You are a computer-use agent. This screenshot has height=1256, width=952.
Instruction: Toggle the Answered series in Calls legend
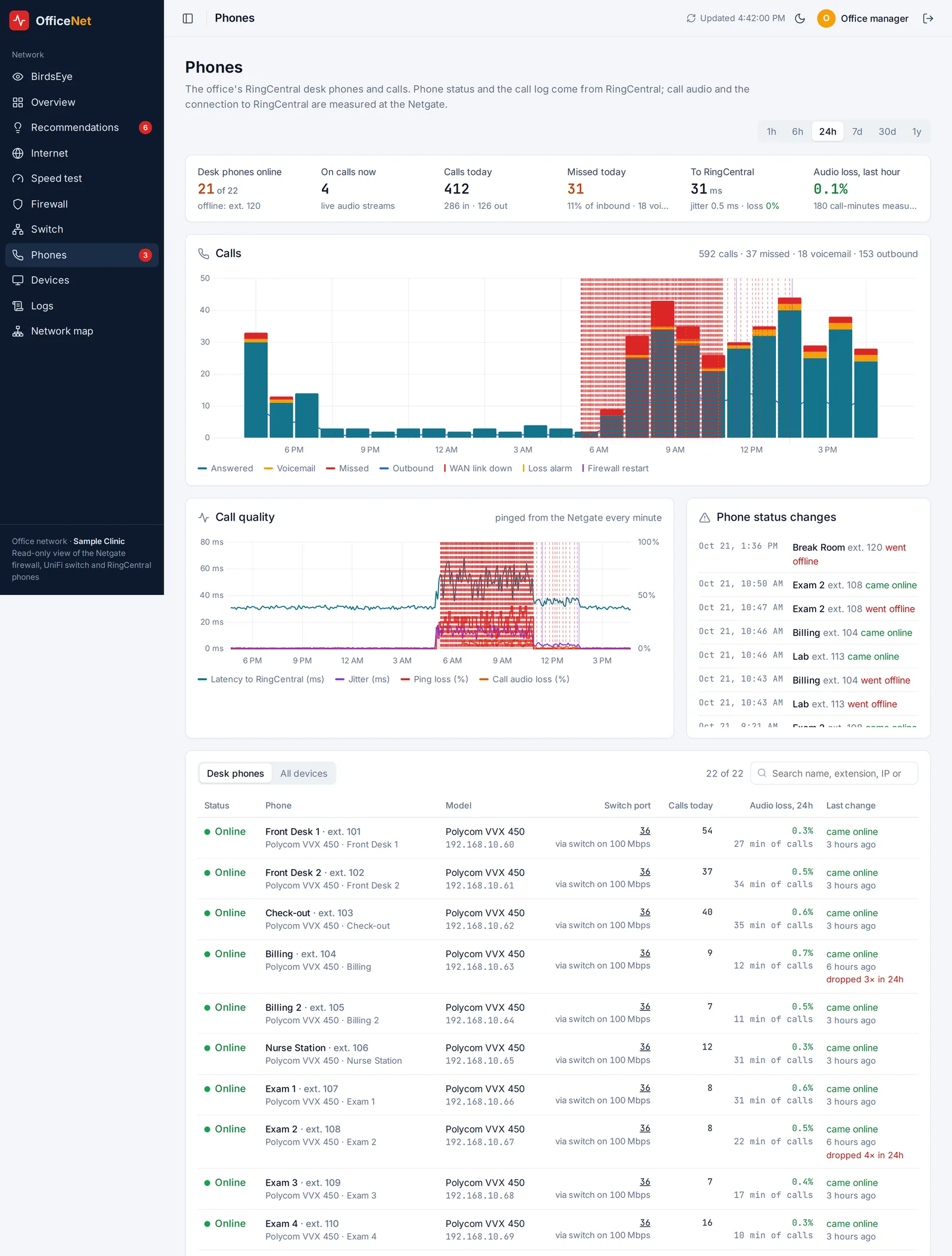pos(226,468)
